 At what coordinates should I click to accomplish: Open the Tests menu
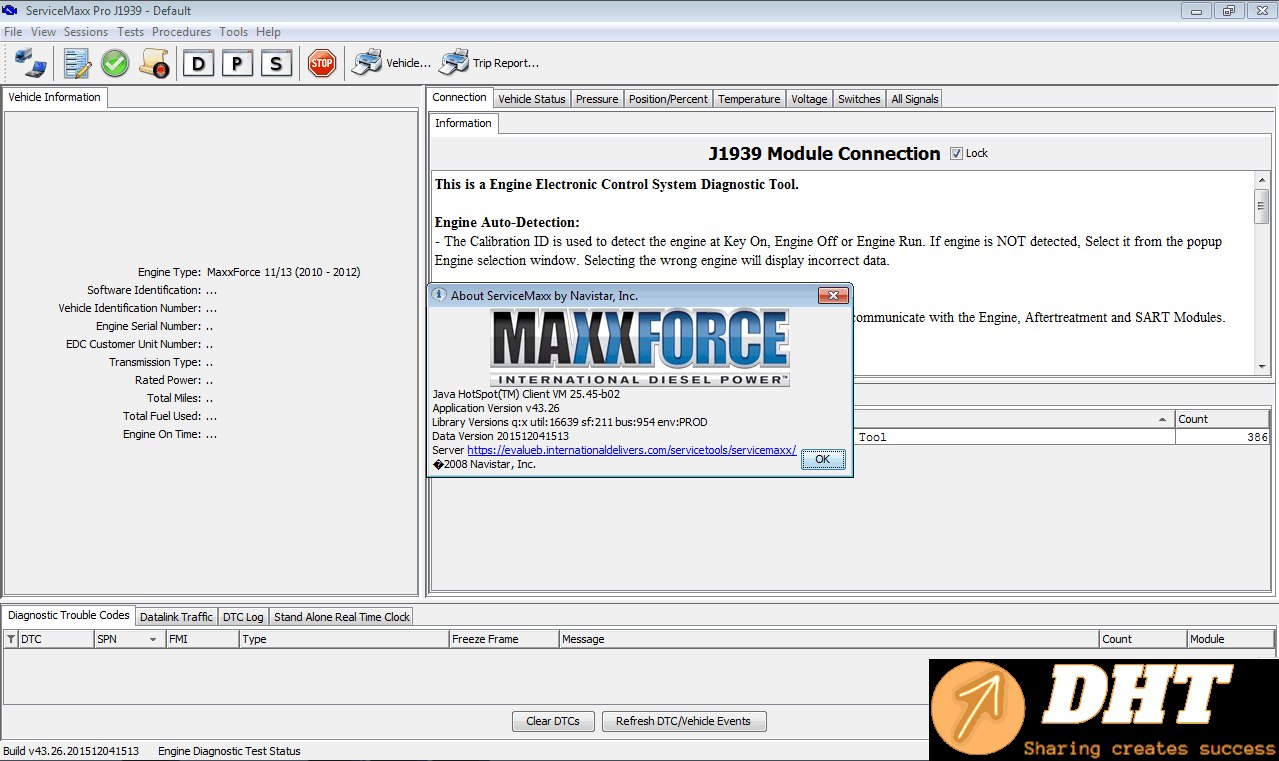pos(130,32)
